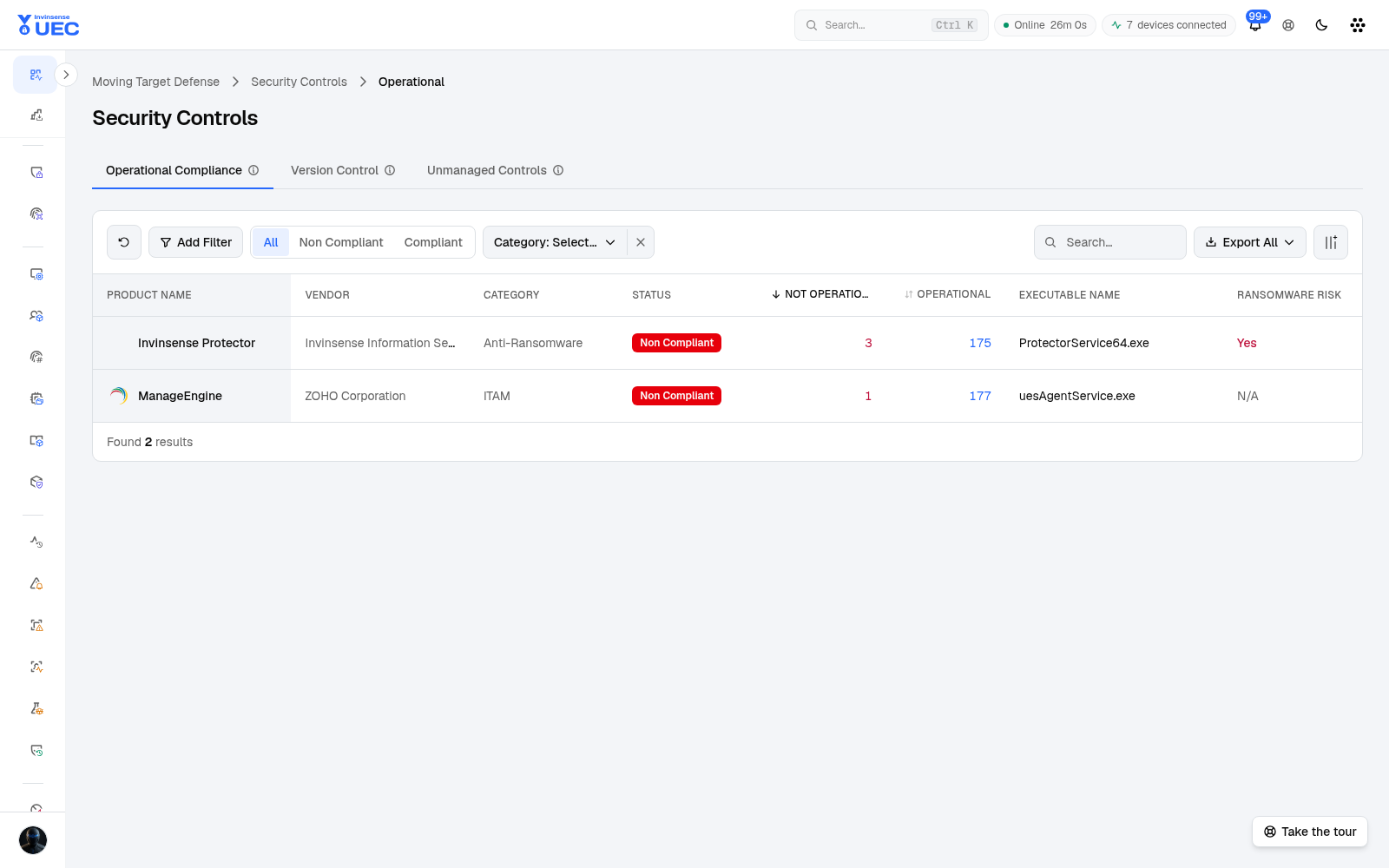Click Security Controls breadcrumb
This screenshot has width=1389, height=868.
[x=299, y=82]
